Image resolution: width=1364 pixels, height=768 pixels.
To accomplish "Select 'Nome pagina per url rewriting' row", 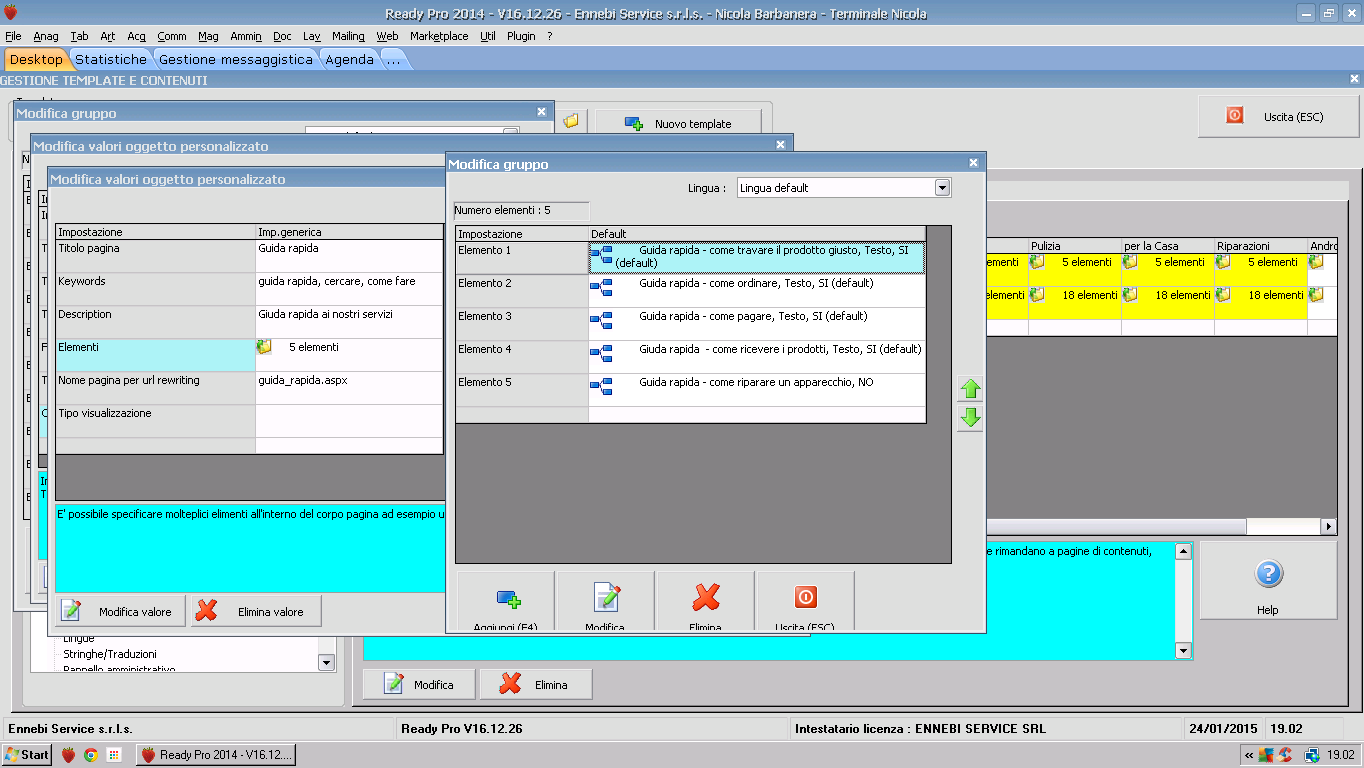I will (x=249, y=388).
